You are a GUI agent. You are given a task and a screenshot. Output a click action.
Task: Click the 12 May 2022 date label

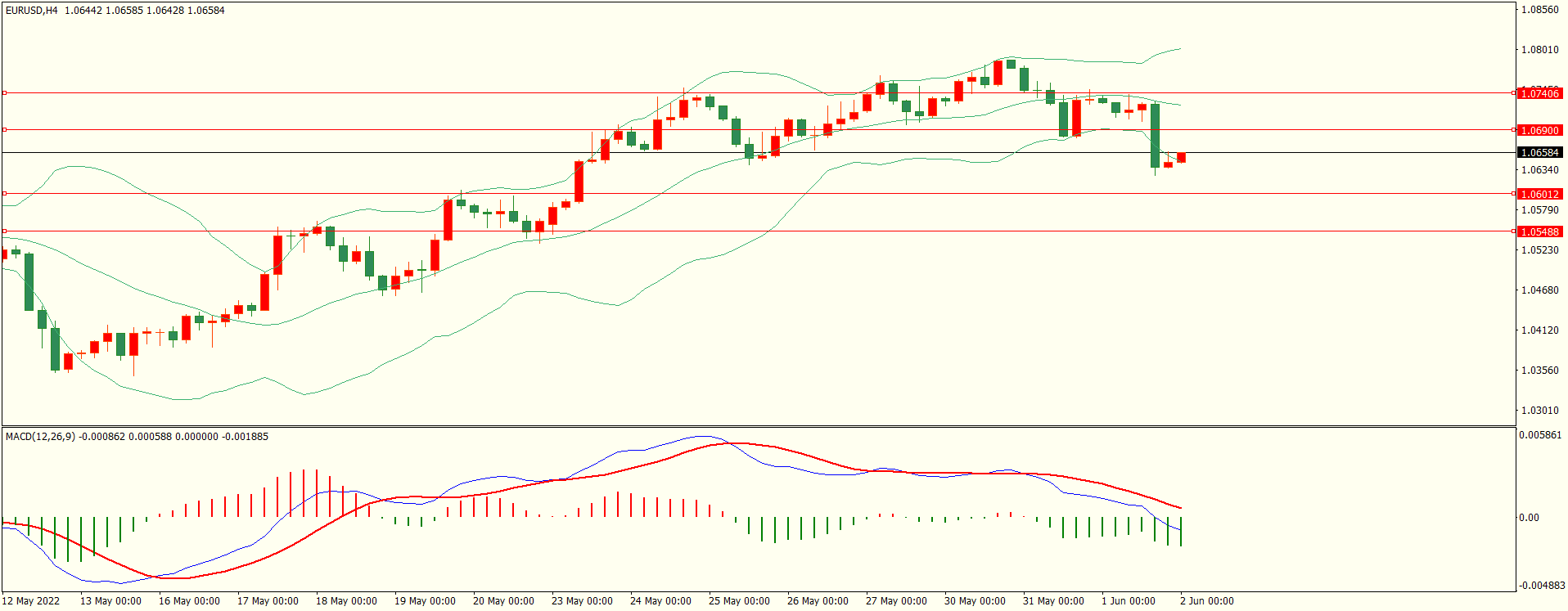[x=31, y=601]
